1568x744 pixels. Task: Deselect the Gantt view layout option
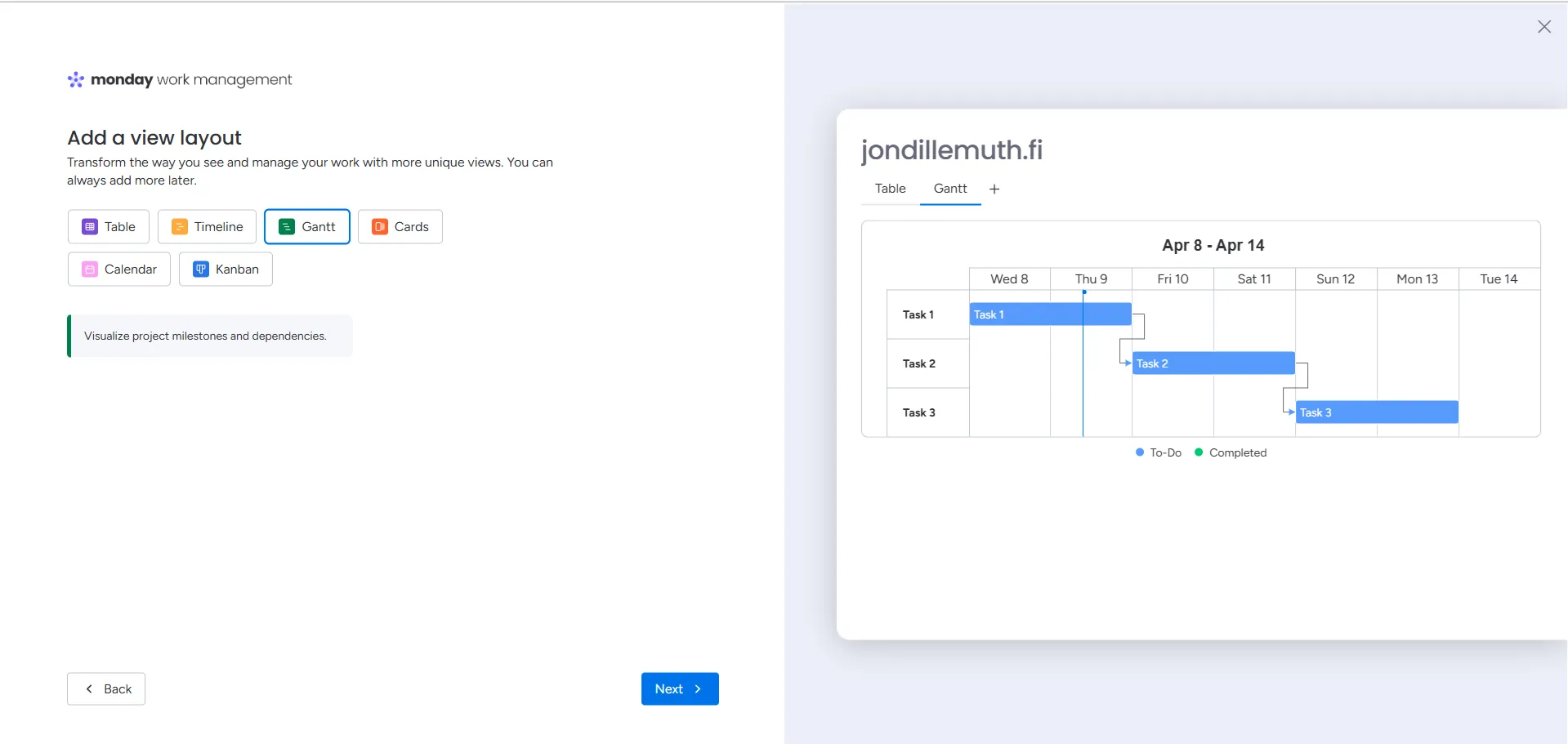point(307,227)
